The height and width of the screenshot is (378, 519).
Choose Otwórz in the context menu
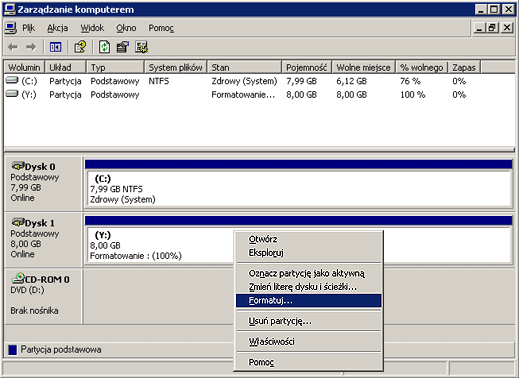pyautogui.click(x=309, y=239)
